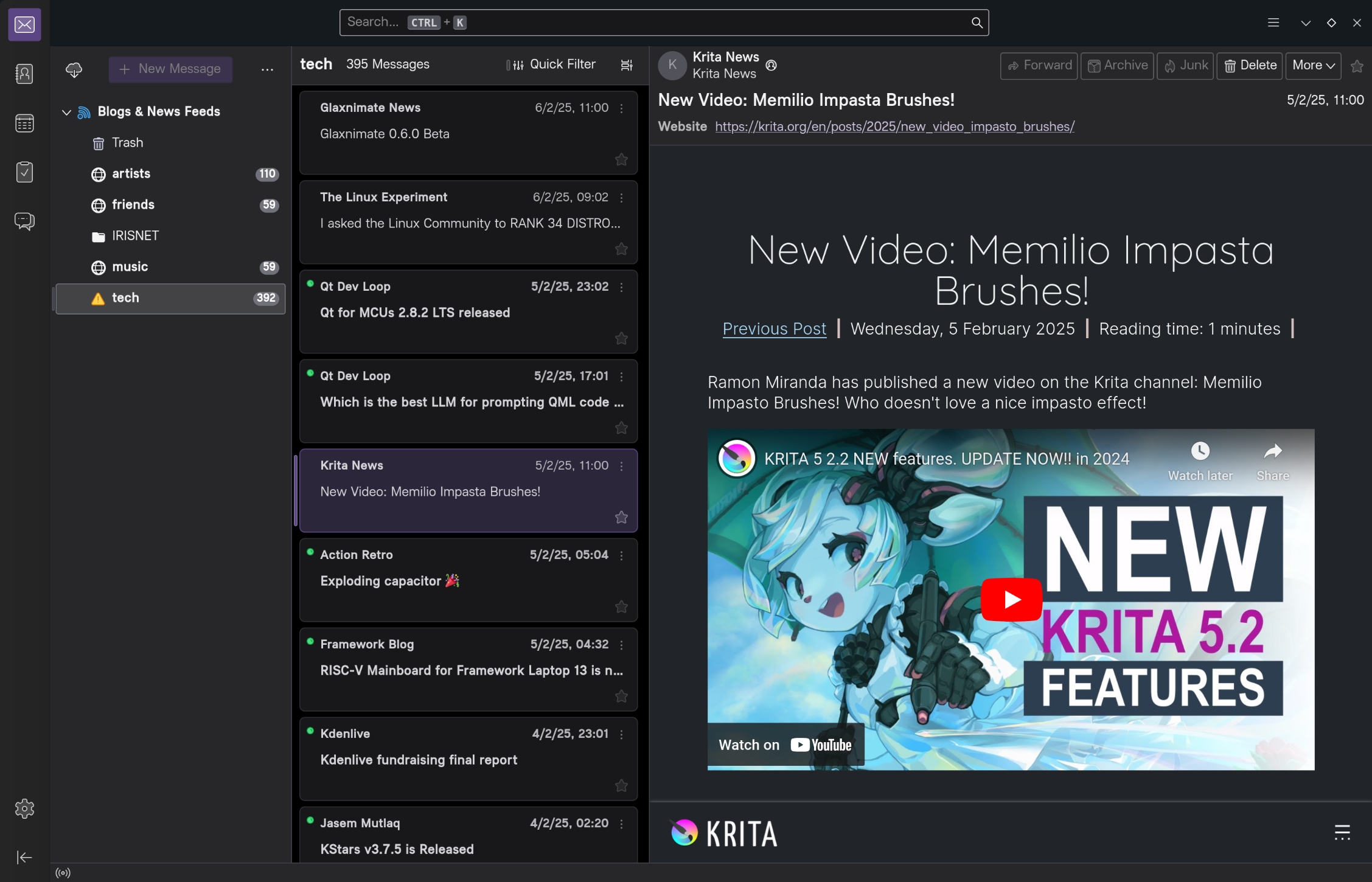The image size is (1372, 882).
Task: Collapse the spaces toolbar
Action: 24,857
